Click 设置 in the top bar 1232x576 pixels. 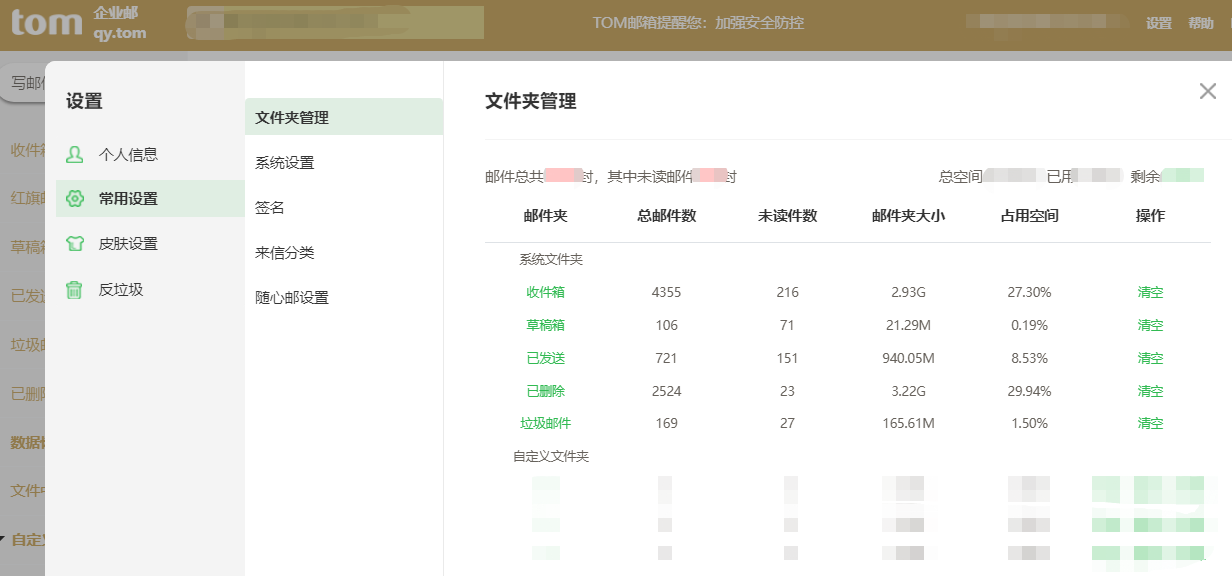click(1158, 22)
